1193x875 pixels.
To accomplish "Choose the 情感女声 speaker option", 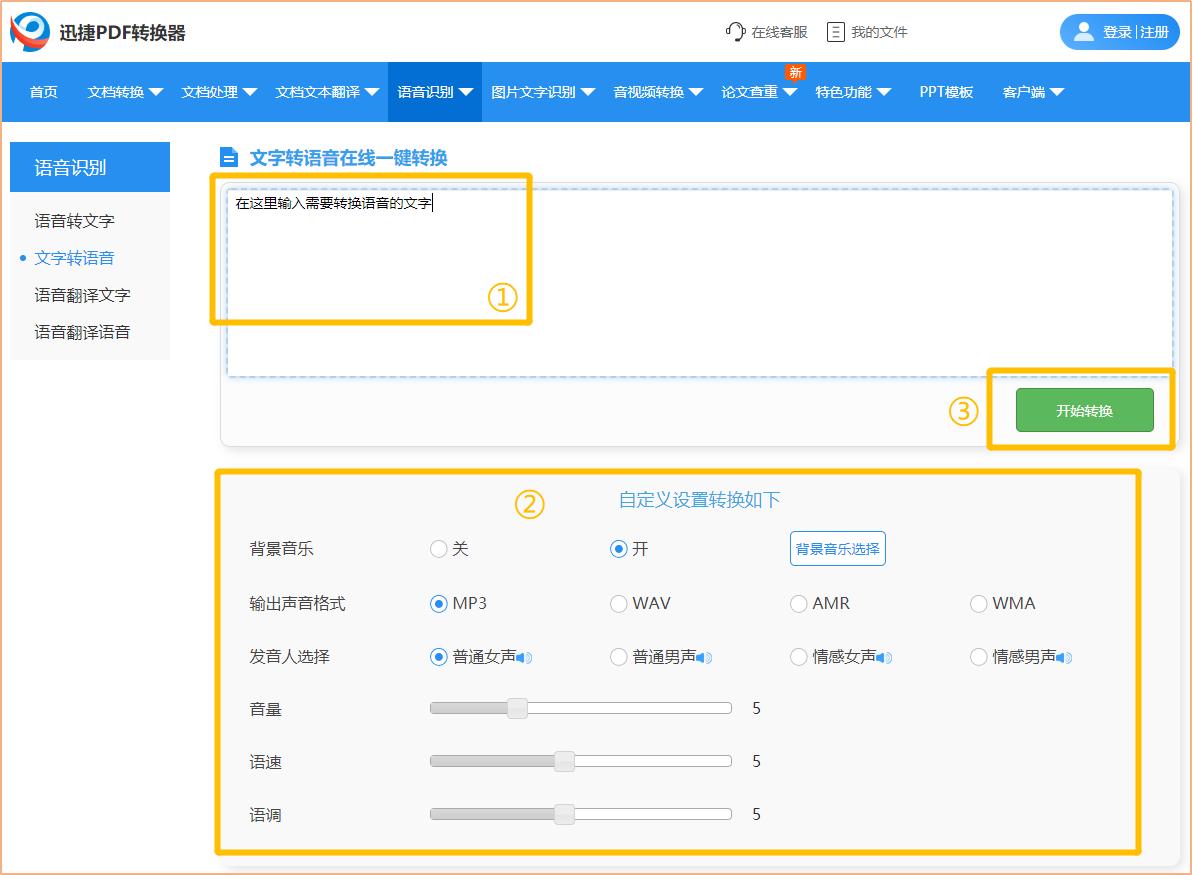I will tap(798, 657).
